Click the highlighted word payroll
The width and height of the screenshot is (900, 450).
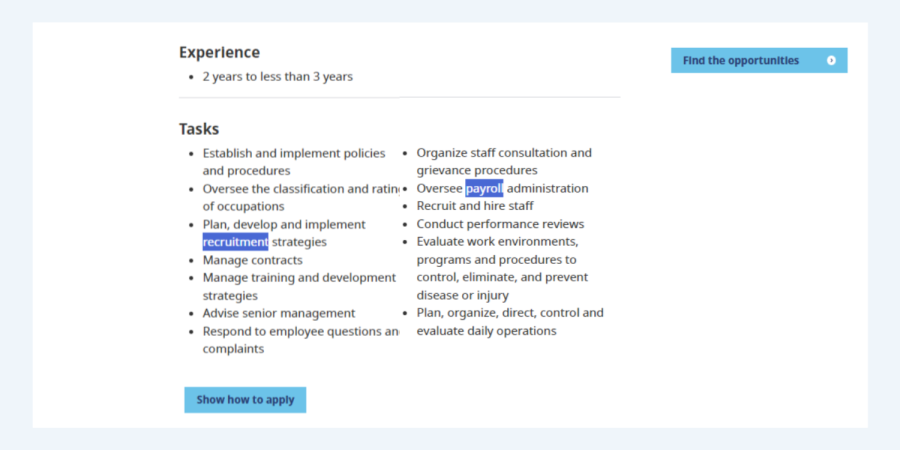[484, 188]
